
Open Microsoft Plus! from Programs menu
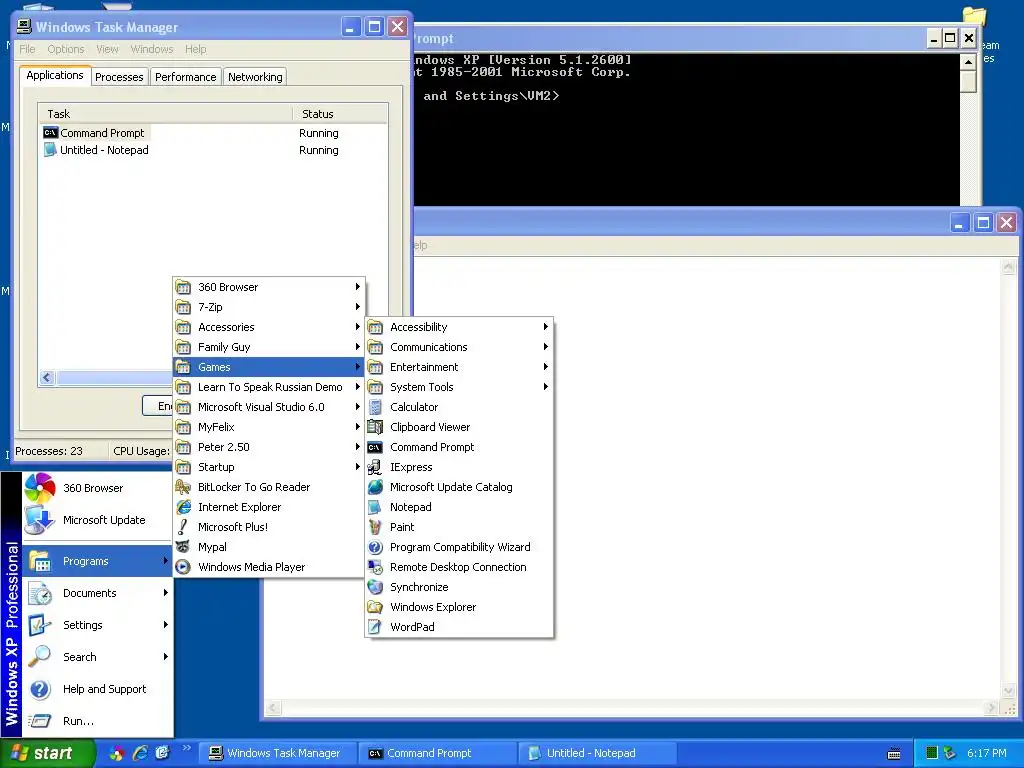pos(268,527)
